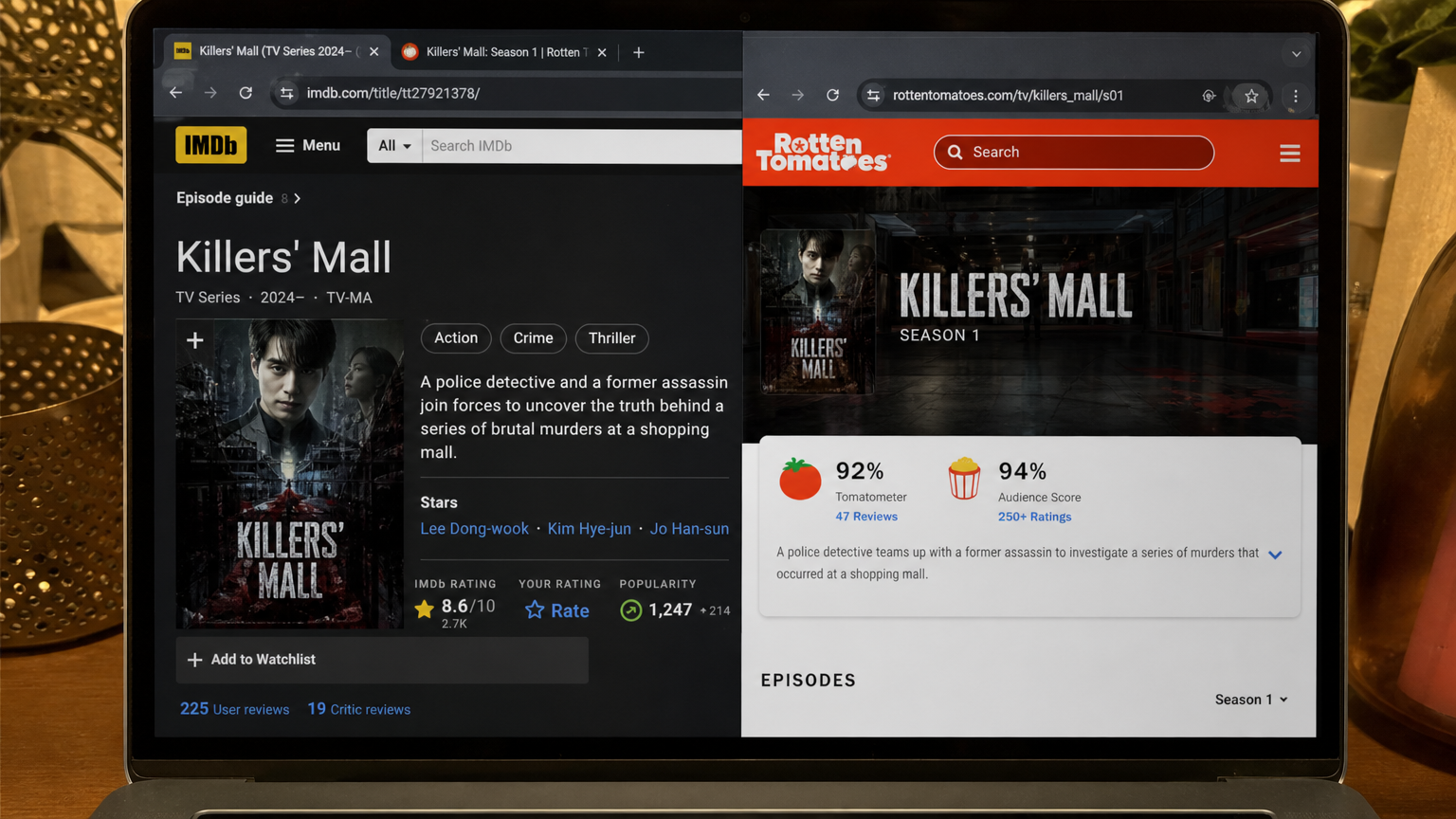Click the Audience Score popcorn icon

(x=964, y=479)
